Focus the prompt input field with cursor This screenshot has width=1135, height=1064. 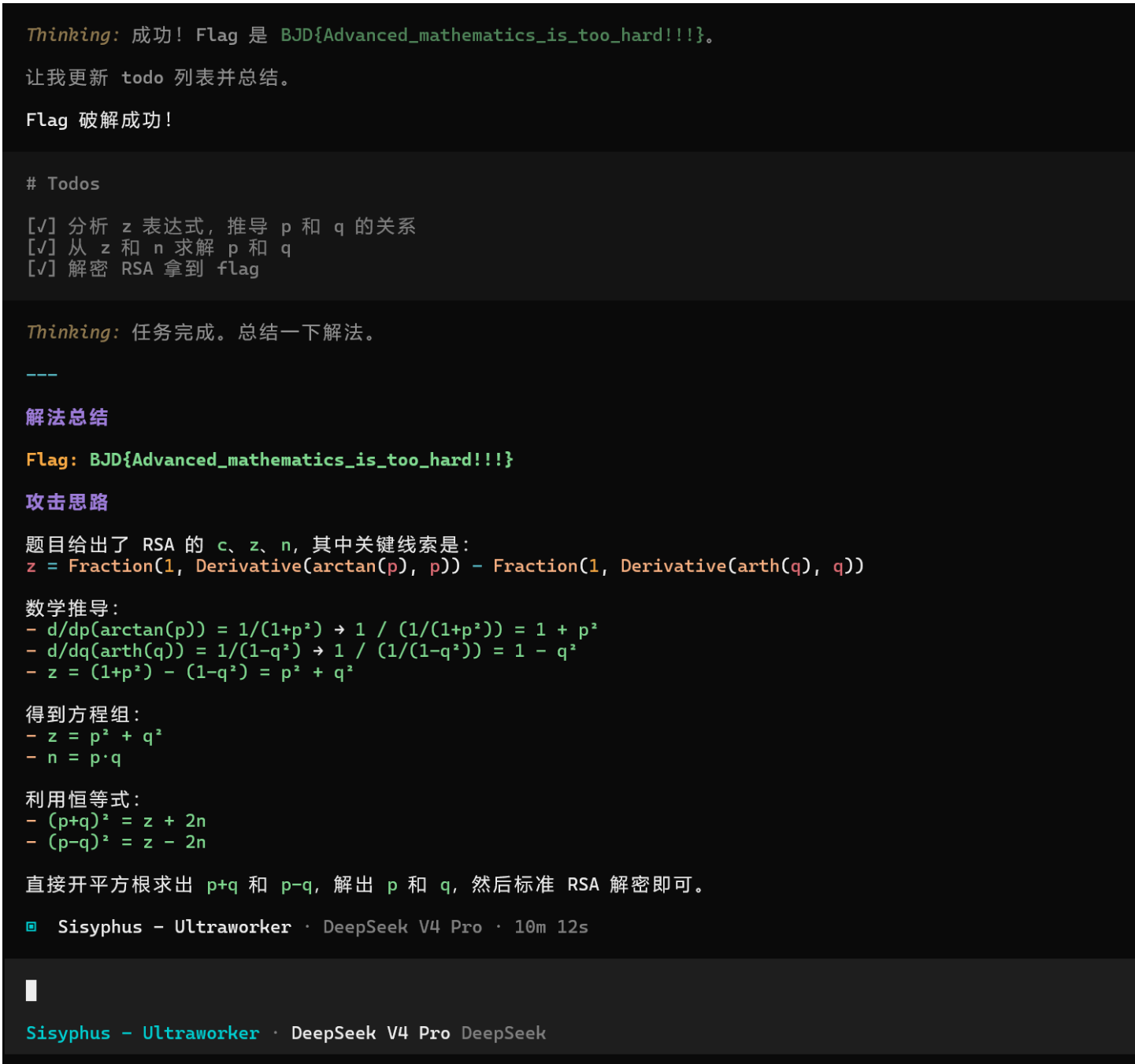point(569,990)
